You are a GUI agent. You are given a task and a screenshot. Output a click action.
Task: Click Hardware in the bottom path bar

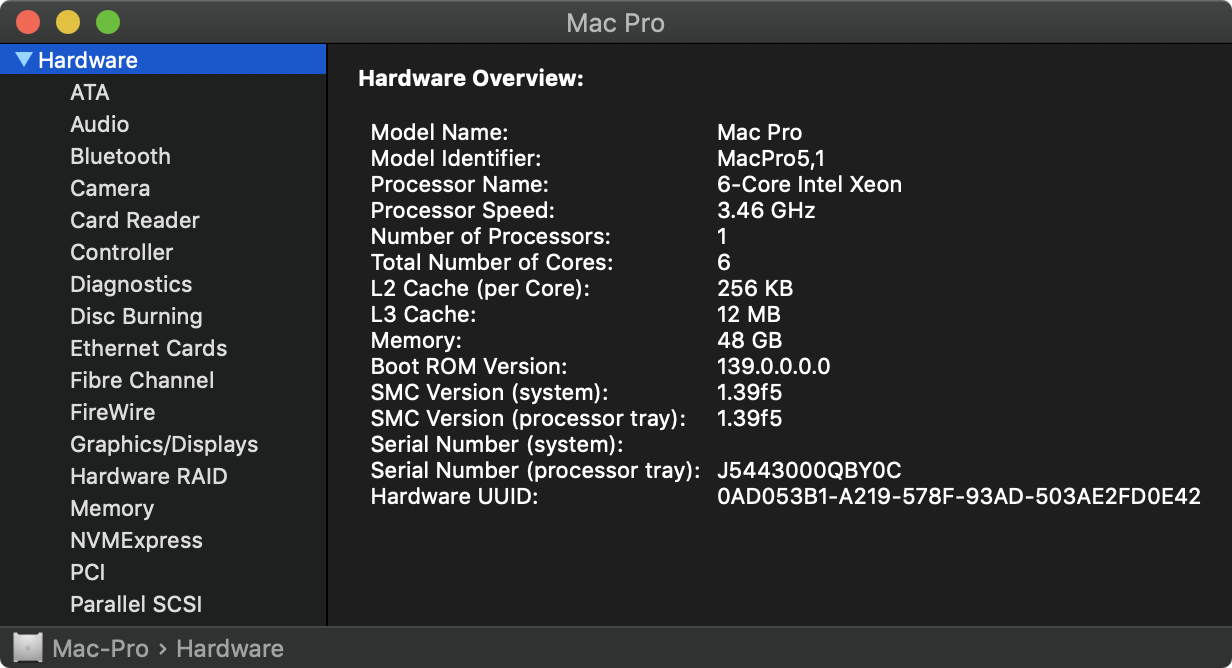click(230, 649)
